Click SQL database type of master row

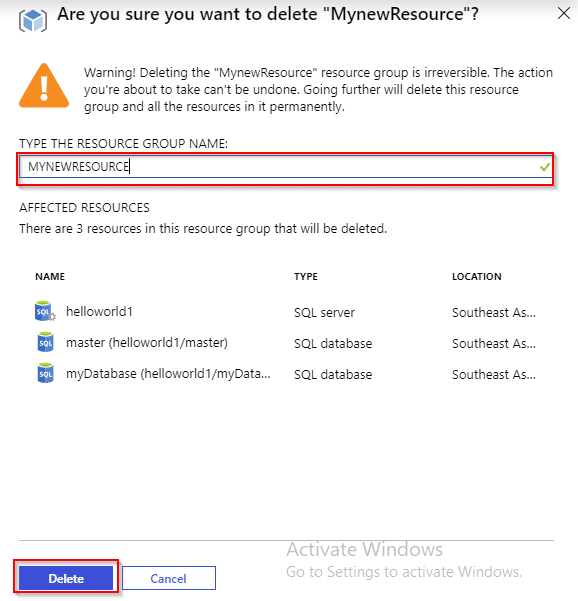click(333, 343)
